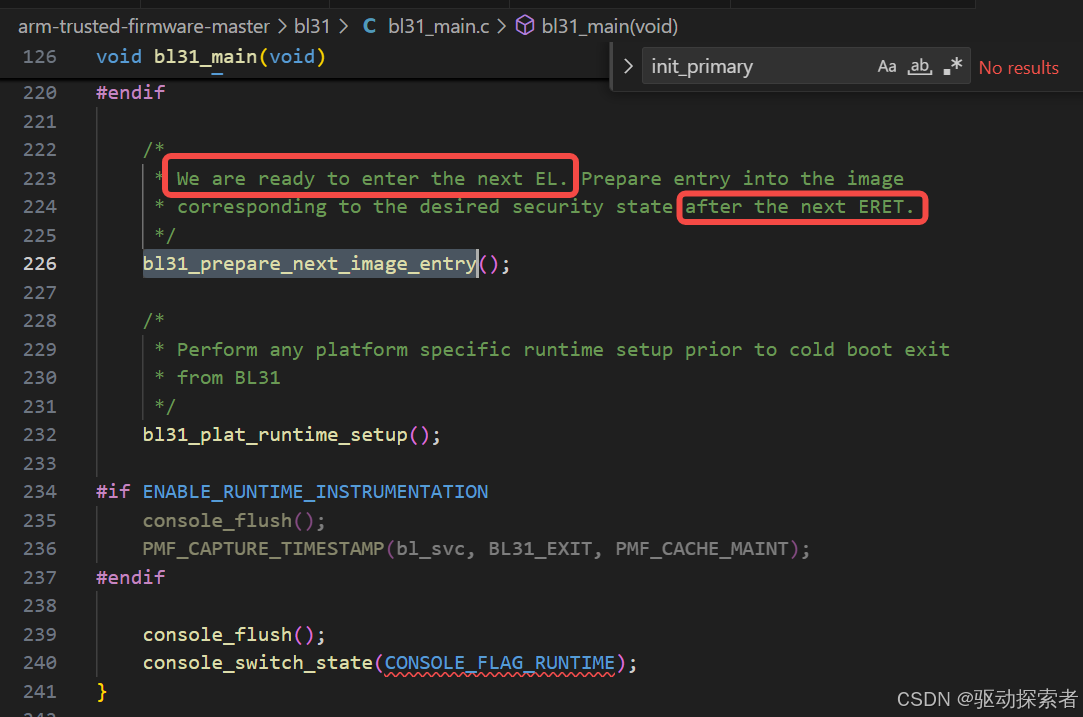Toggle Match Whole Word option
Screen dimensions: 1083x717
click(919, 66)
